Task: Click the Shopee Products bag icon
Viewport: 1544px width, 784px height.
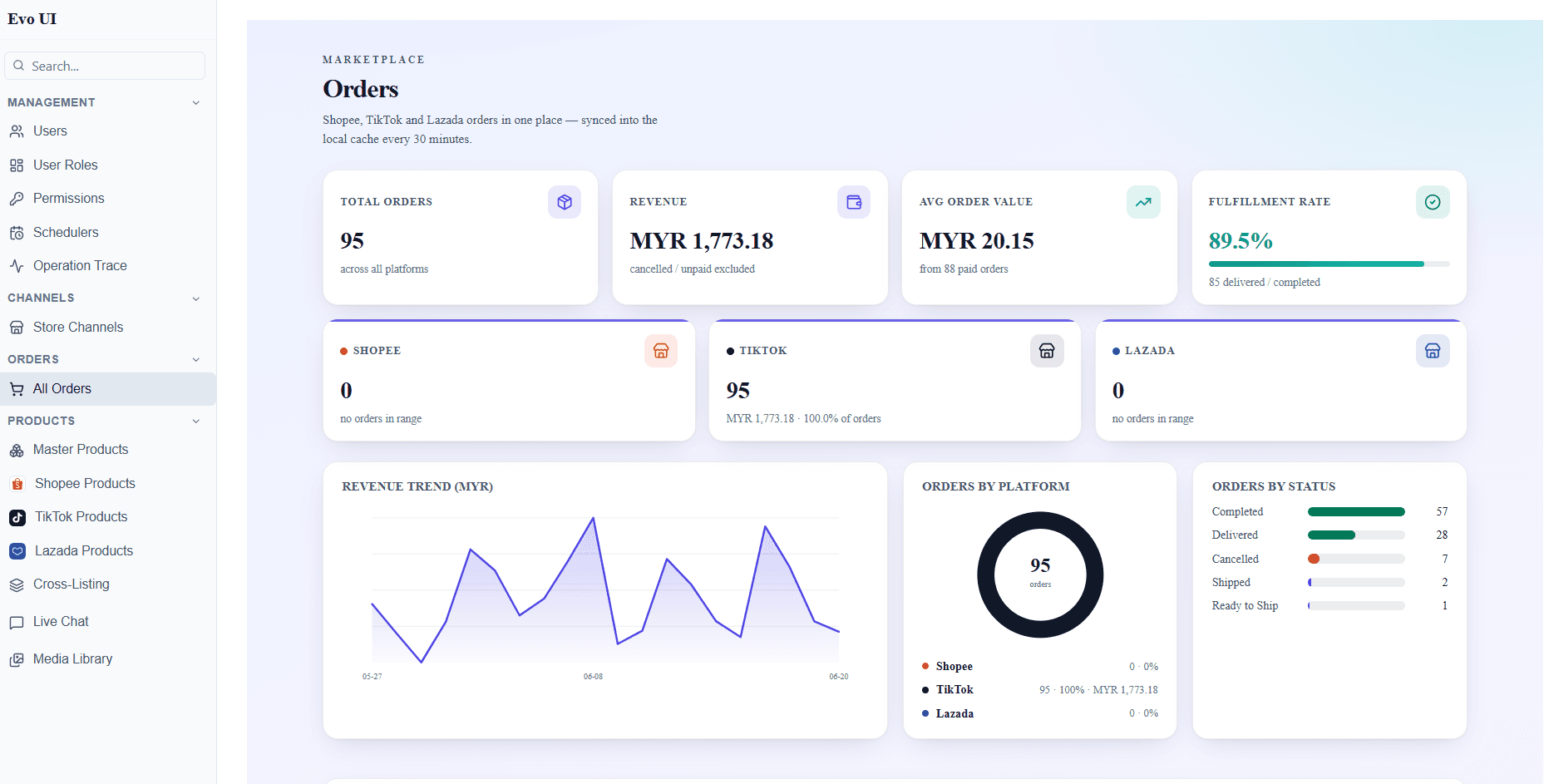Action: click(17, 484)
